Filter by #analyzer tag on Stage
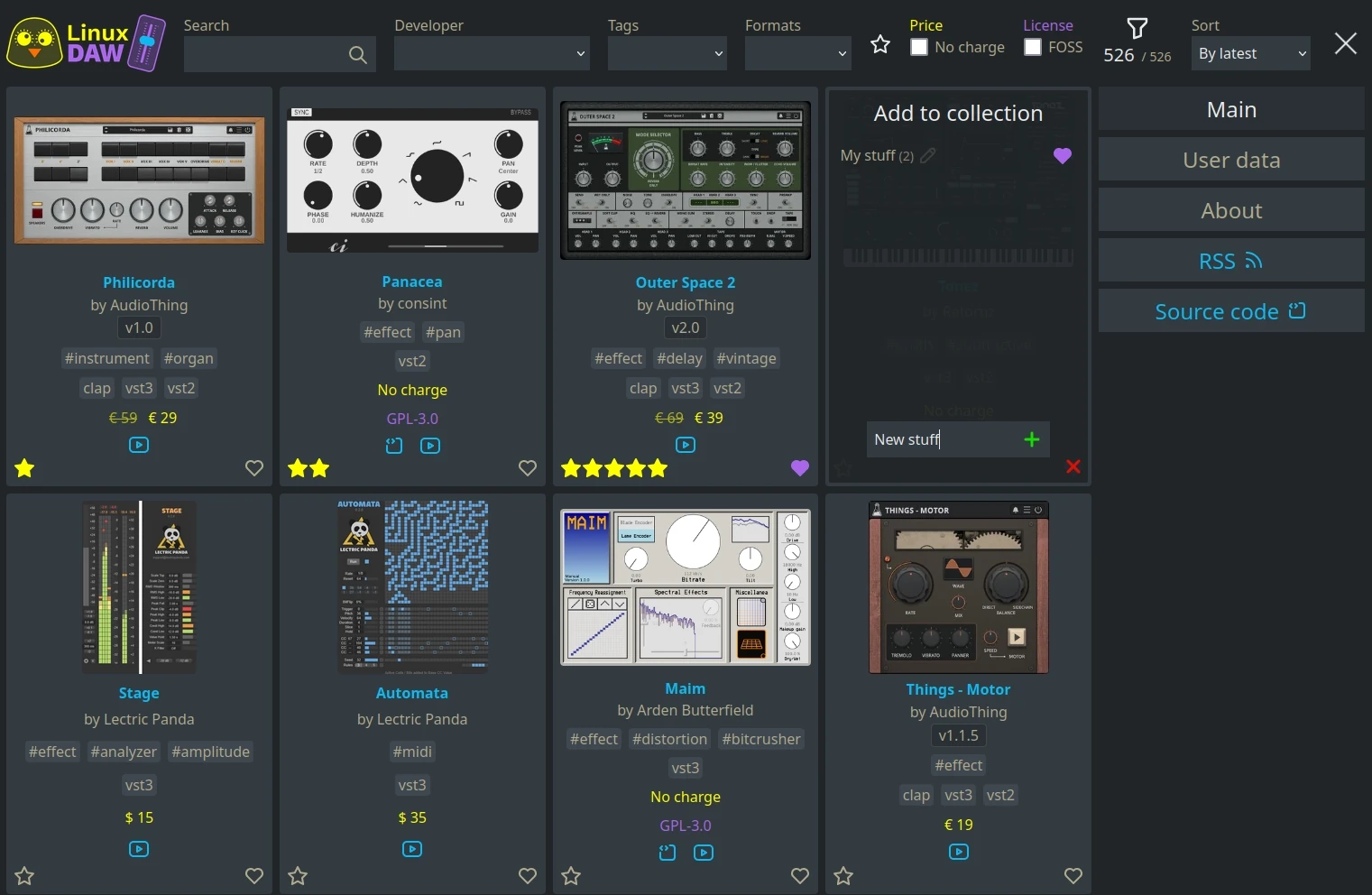Image resolution: width=1372 pixels, height=895 pixels. (124, 752)
